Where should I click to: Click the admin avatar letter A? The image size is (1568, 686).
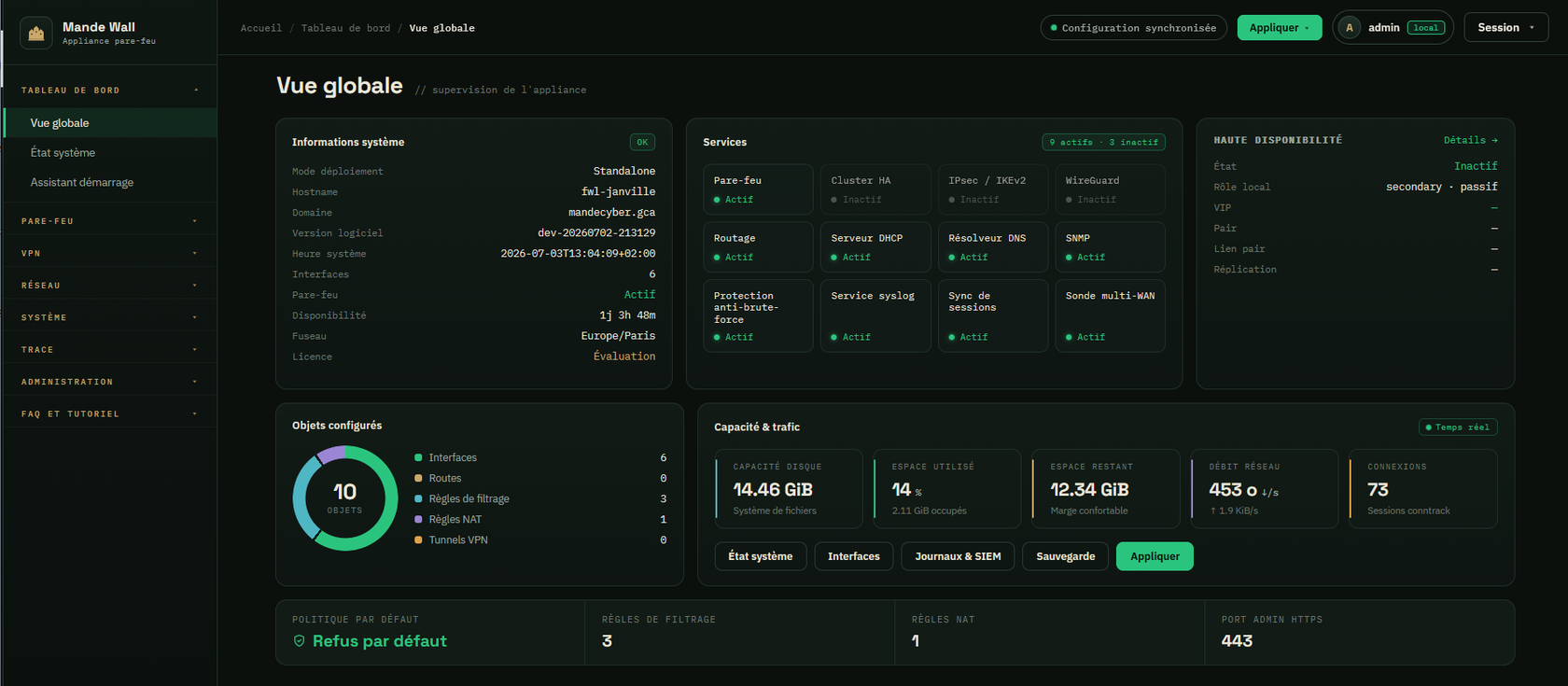click(1349, 28)
